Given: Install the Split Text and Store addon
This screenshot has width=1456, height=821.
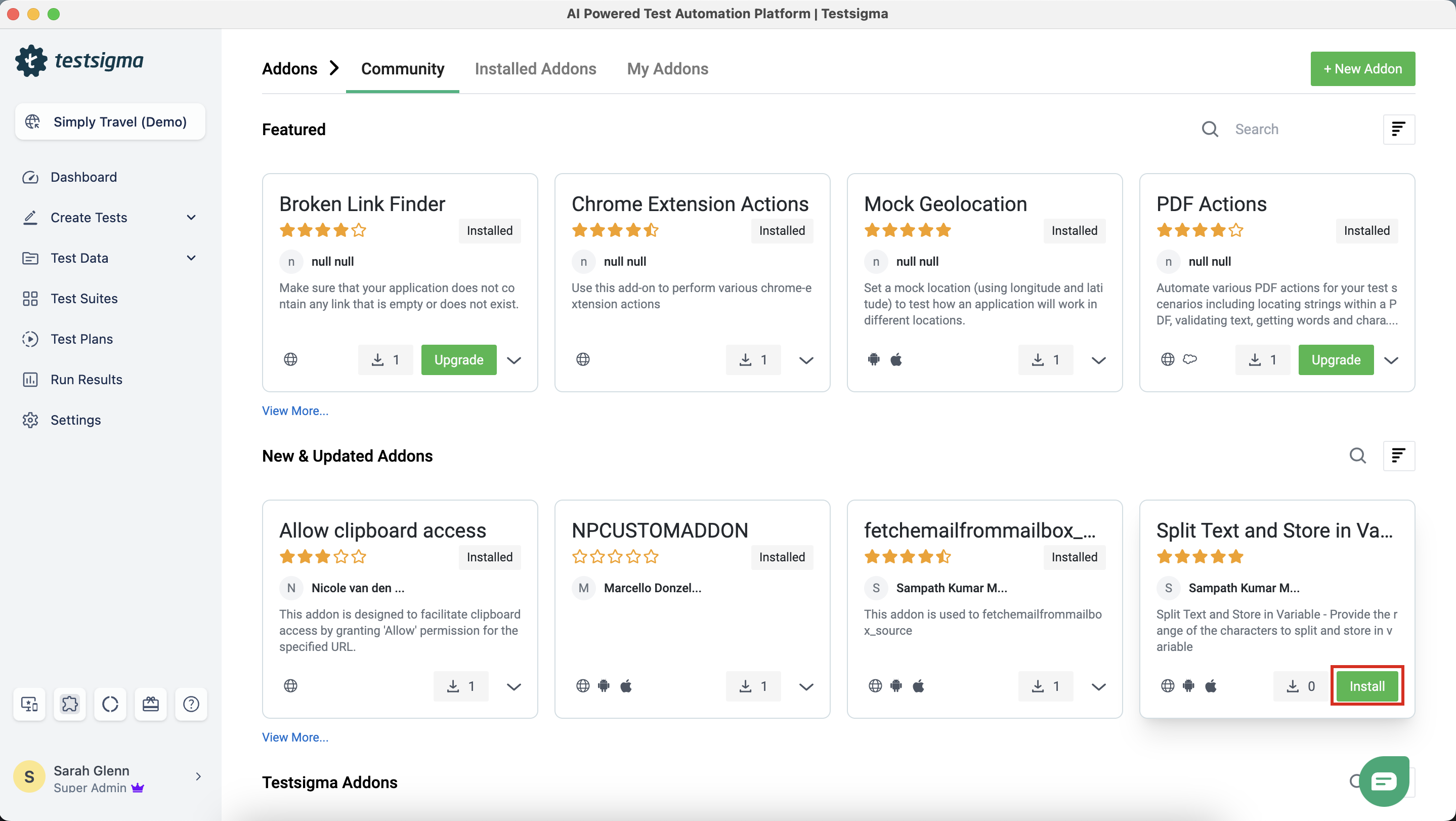Looking at the screenshot, I should [x=1366, y=686].
